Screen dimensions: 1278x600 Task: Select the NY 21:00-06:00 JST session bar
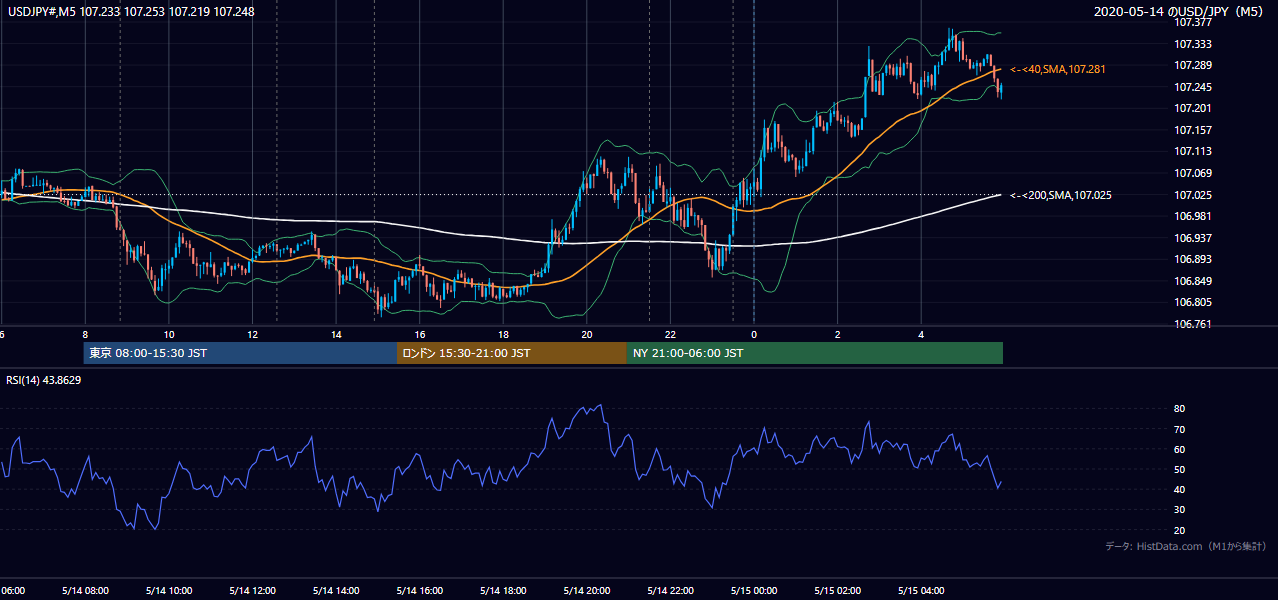point(815,353)
